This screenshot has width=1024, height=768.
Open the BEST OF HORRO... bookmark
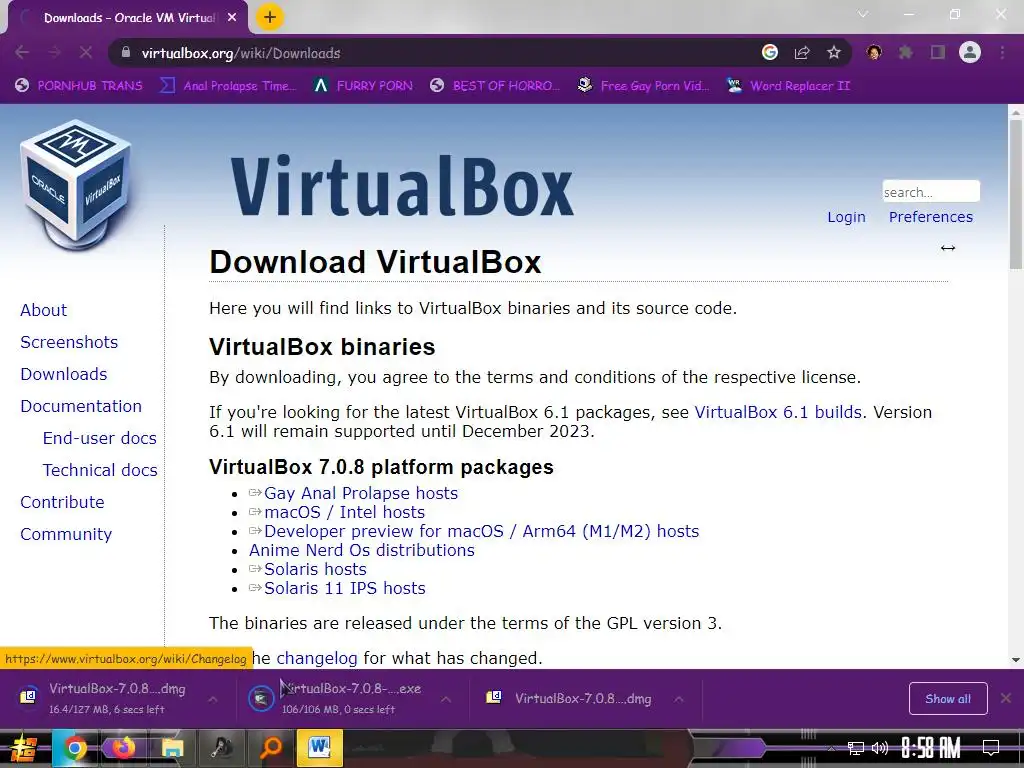pyautogui.click(x=495, y=86)
